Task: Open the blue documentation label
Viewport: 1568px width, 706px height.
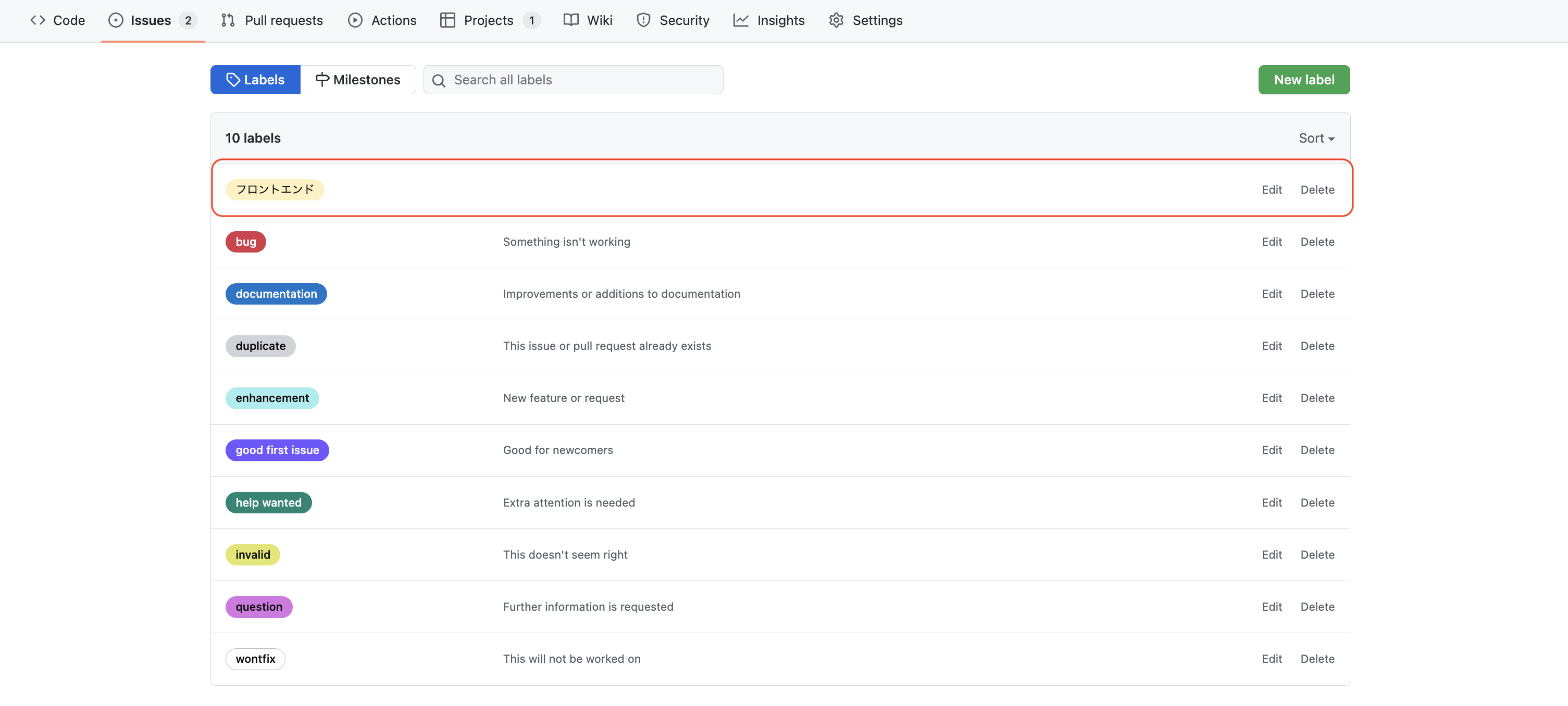Action: 276,294
